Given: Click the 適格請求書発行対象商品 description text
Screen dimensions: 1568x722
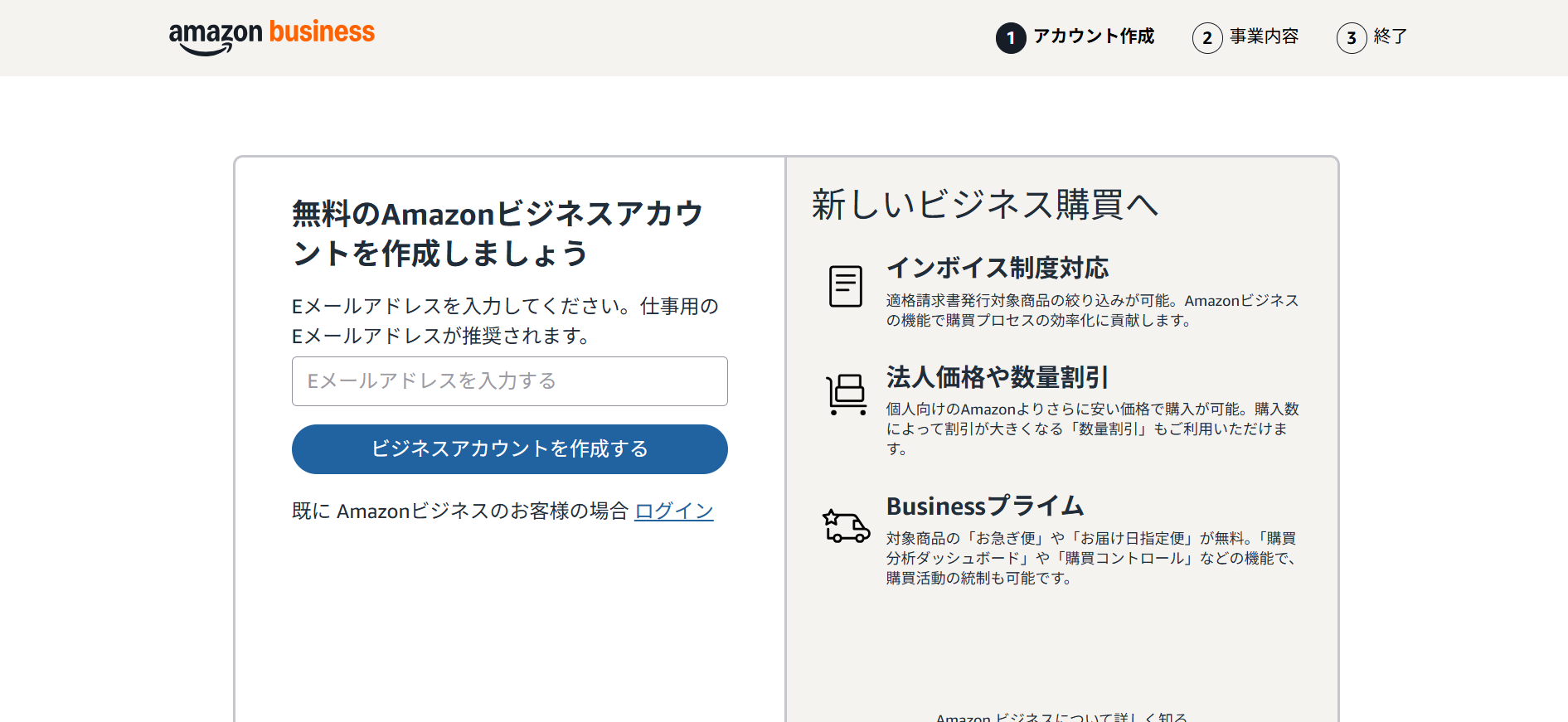Looking at the screenshot, I should [x=1092, y=310].
